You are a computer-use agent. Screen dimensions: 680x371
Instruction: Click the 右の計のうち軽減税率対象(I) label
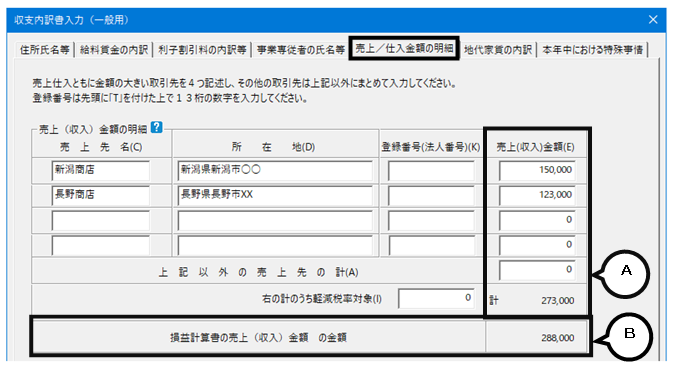(322, 299)
